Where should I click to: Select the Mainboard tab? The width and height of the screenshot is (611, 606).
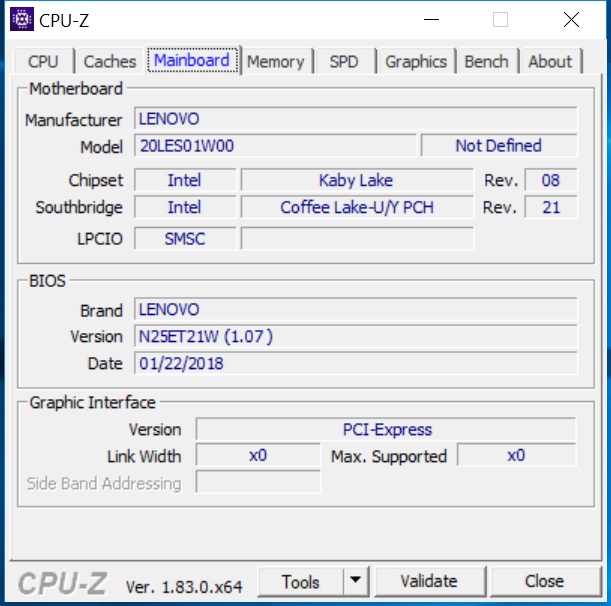click(x=192, y=60)
